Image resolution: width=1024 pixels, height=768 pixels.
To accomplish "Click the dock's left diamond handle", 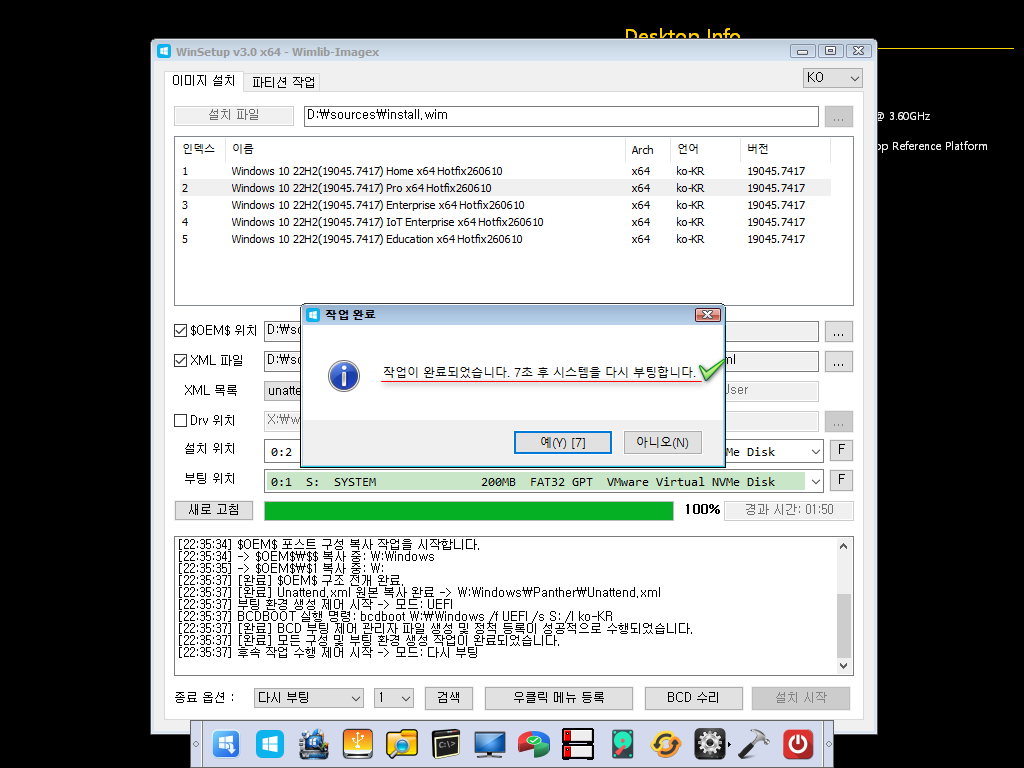I will pyautogui.click(x=196, y=744).
